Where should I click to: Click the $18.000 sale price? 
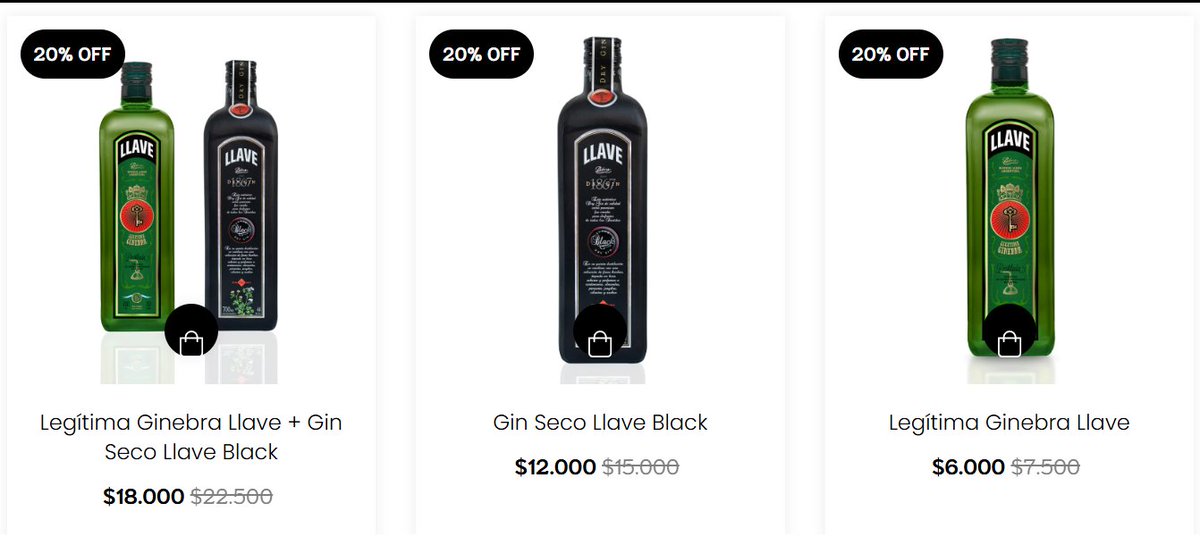point(143,497)
